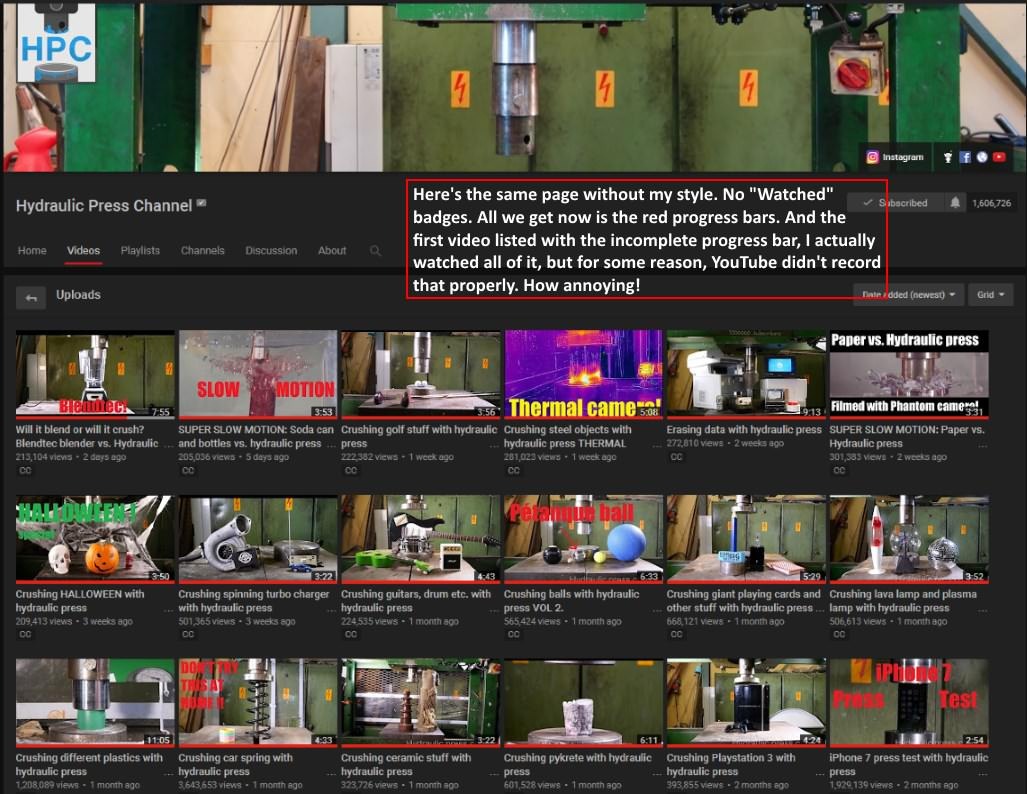Open the channel search magnifier icon

coord(375,251)
